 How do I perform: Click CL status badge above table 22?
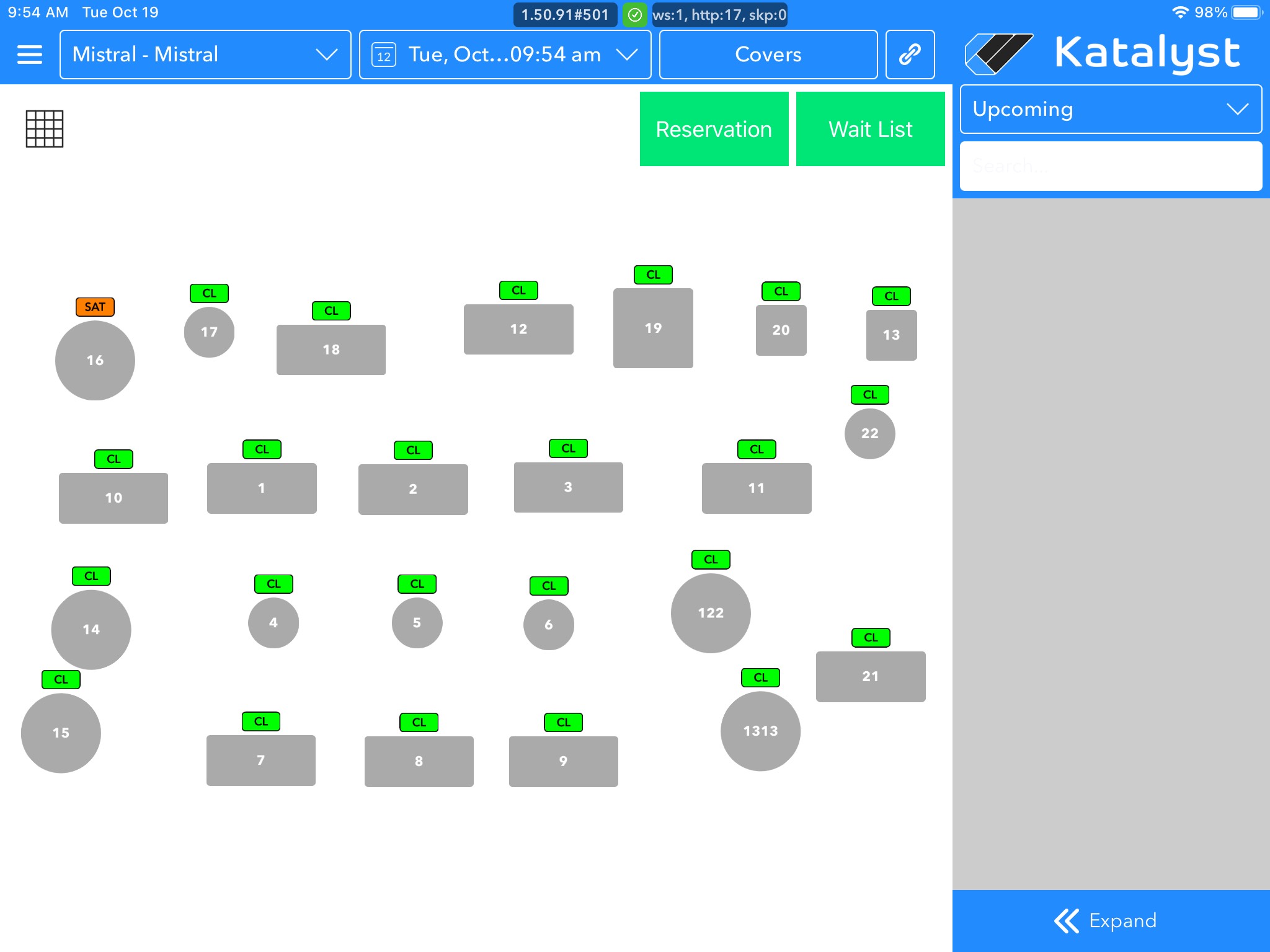[x=869, y=395]
